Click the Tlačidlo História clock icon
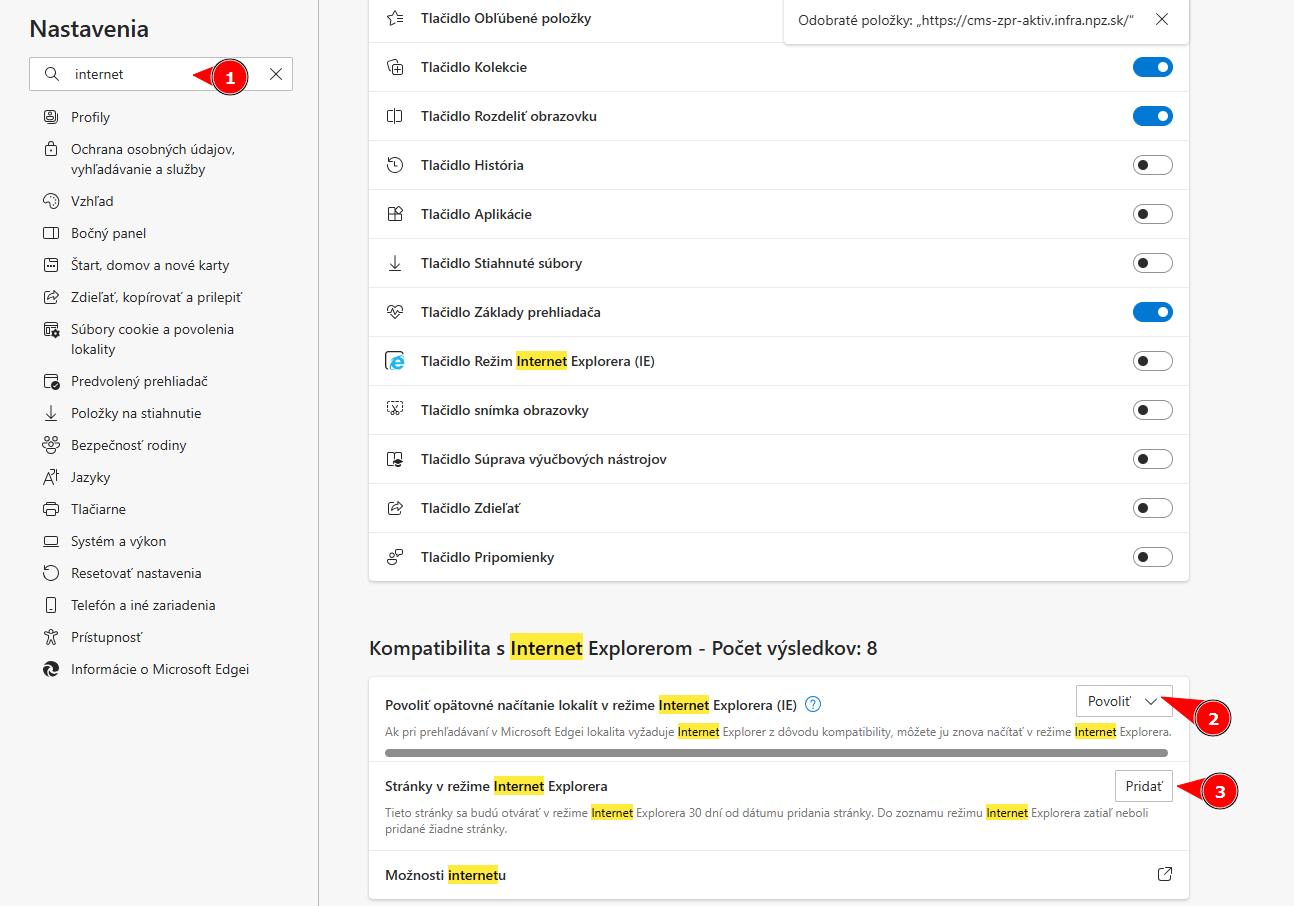This screenshot has width=1294, height=906. pos(395,165)
